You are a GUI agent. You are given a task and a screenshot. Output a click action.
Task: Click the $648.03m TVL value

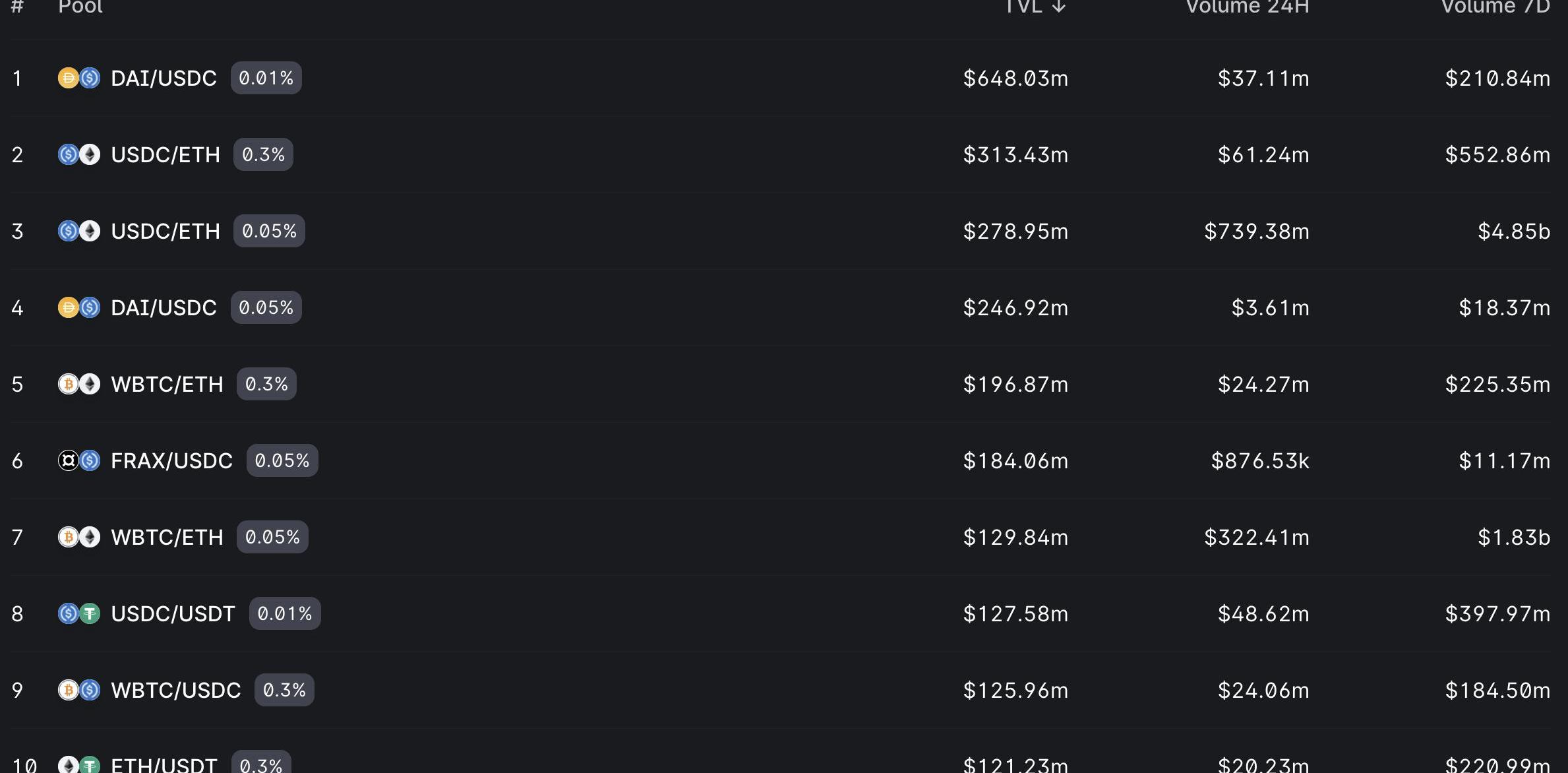(x=1015, y=78)
